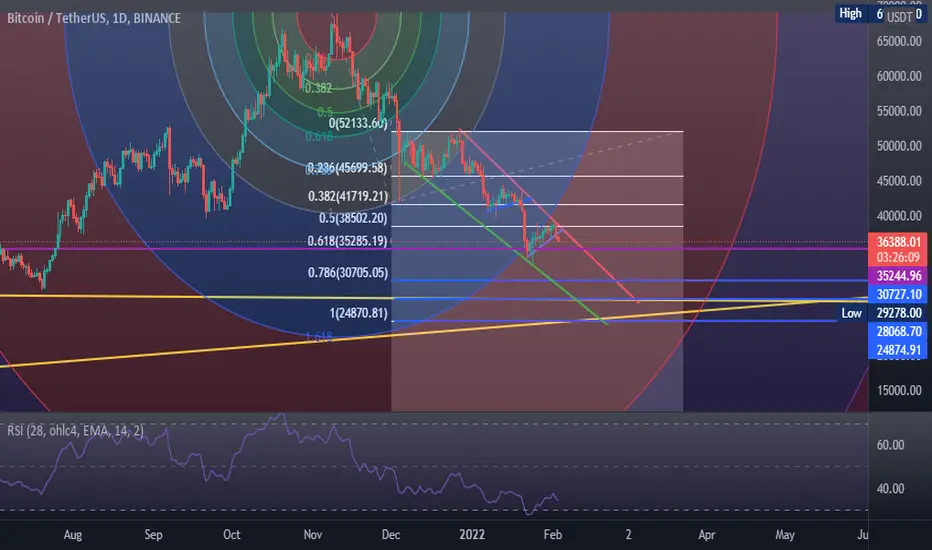
Task: Click the 65000.00 price axis value
Action: point(899,41)
